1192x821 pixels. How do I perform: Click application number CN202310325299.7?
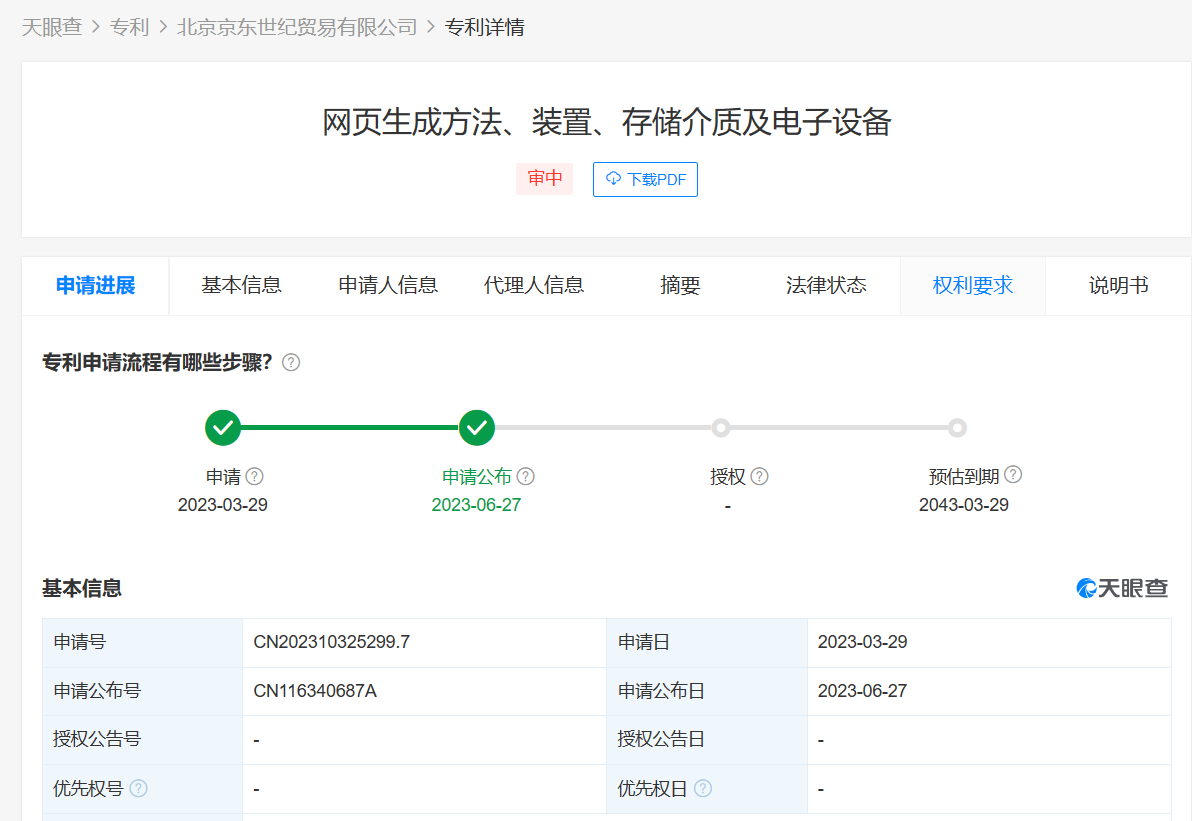tap(331, 642)
